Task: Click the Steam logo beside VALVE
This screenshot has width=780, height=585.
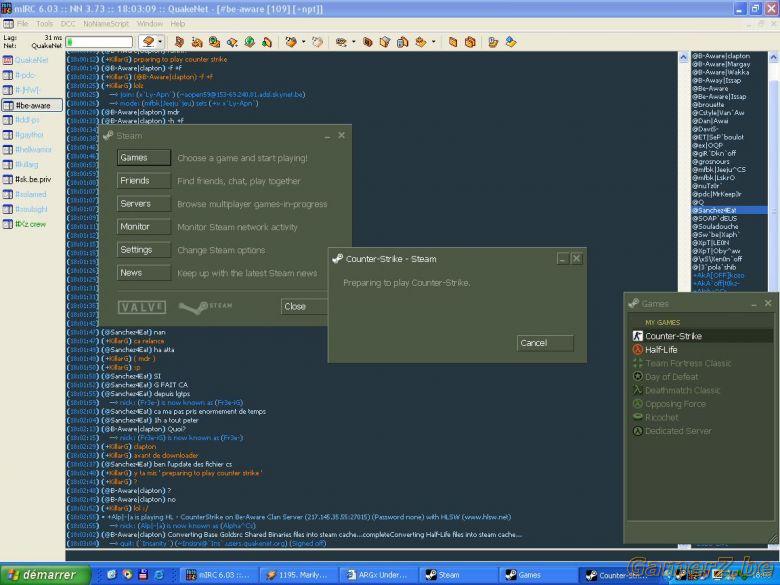Action: coord(205,307)
